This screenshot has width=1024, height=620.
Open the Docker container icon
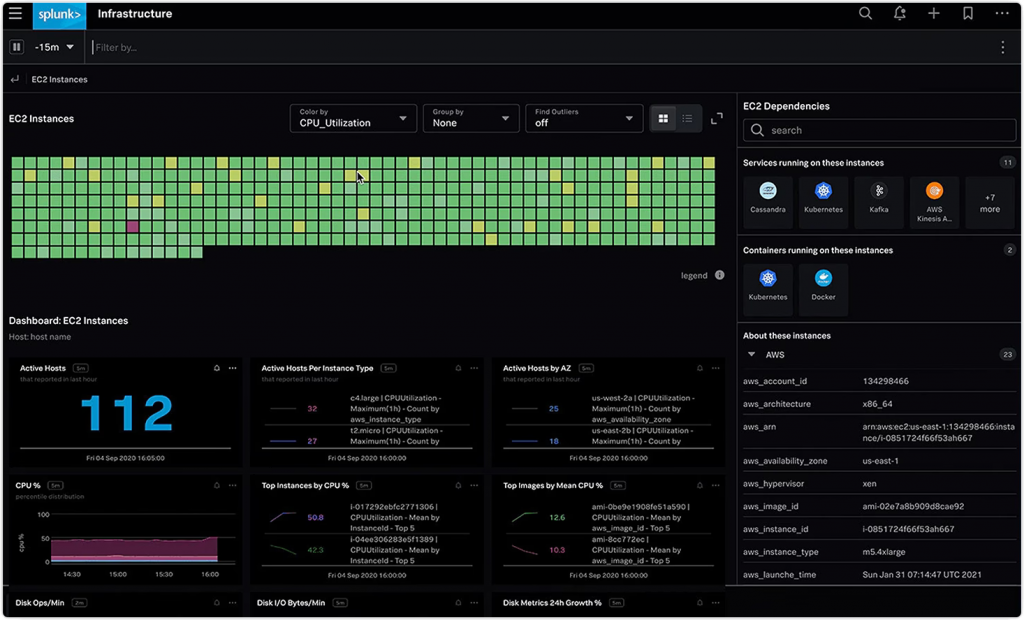(x=822, y=287)
